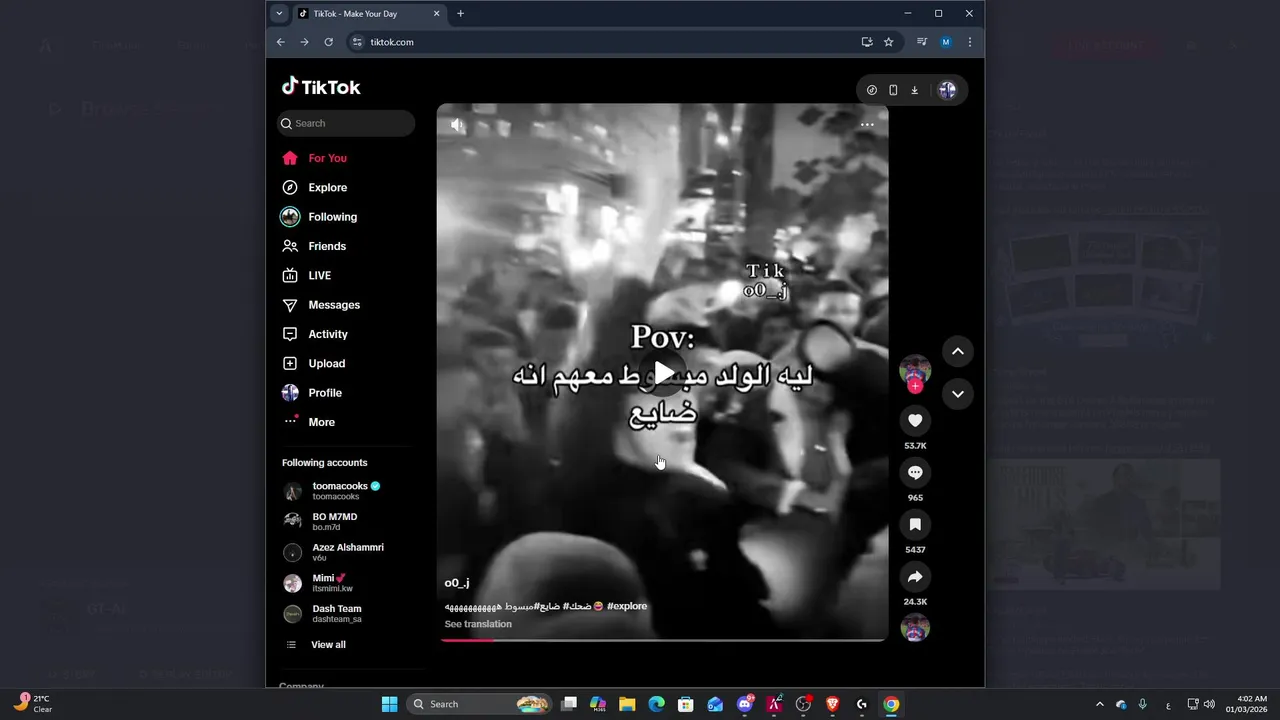Viewport: 1280px width, 720px height.
Task: Open the sound disc at bottom right
Action: pos(915,627)
